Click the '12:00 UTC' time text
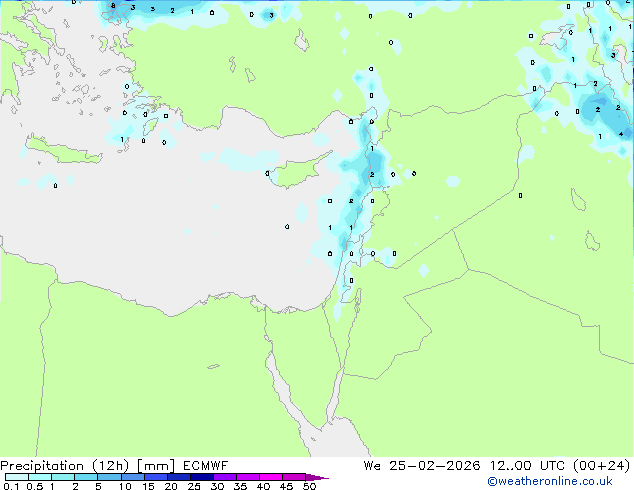Image resolution: width=634 pixels, height=490 pixels. (x=526, y=466)
